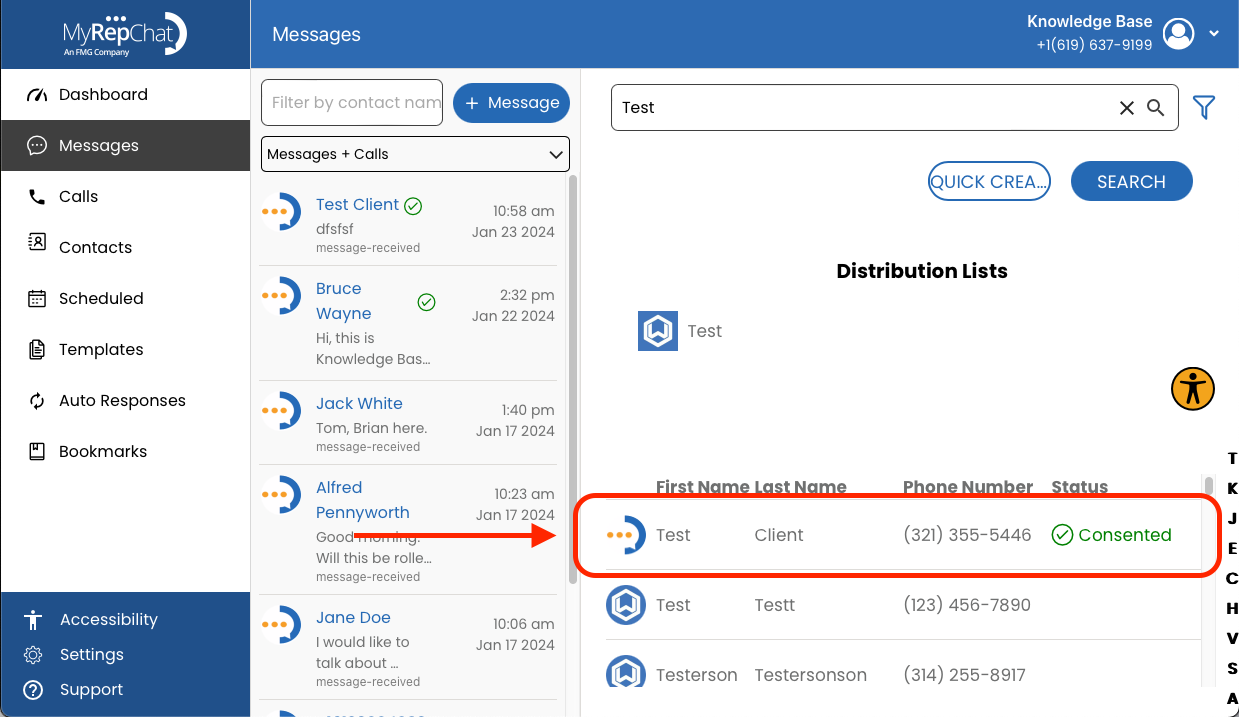Clear the search field with the X icon
Viewport: 1239px width, 717px height.
pyautogui.click(x=1127, y=108)
